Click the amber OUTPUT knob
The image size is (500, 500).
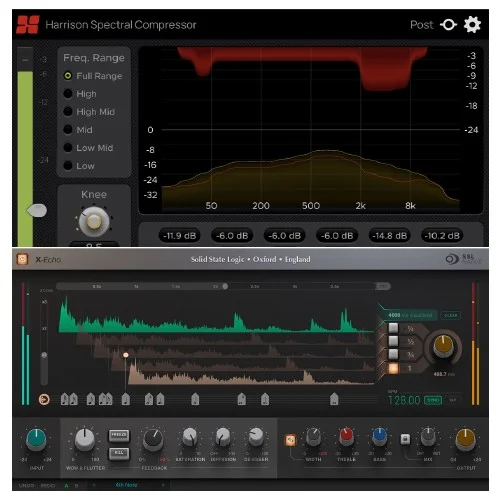tap(465, 440)
